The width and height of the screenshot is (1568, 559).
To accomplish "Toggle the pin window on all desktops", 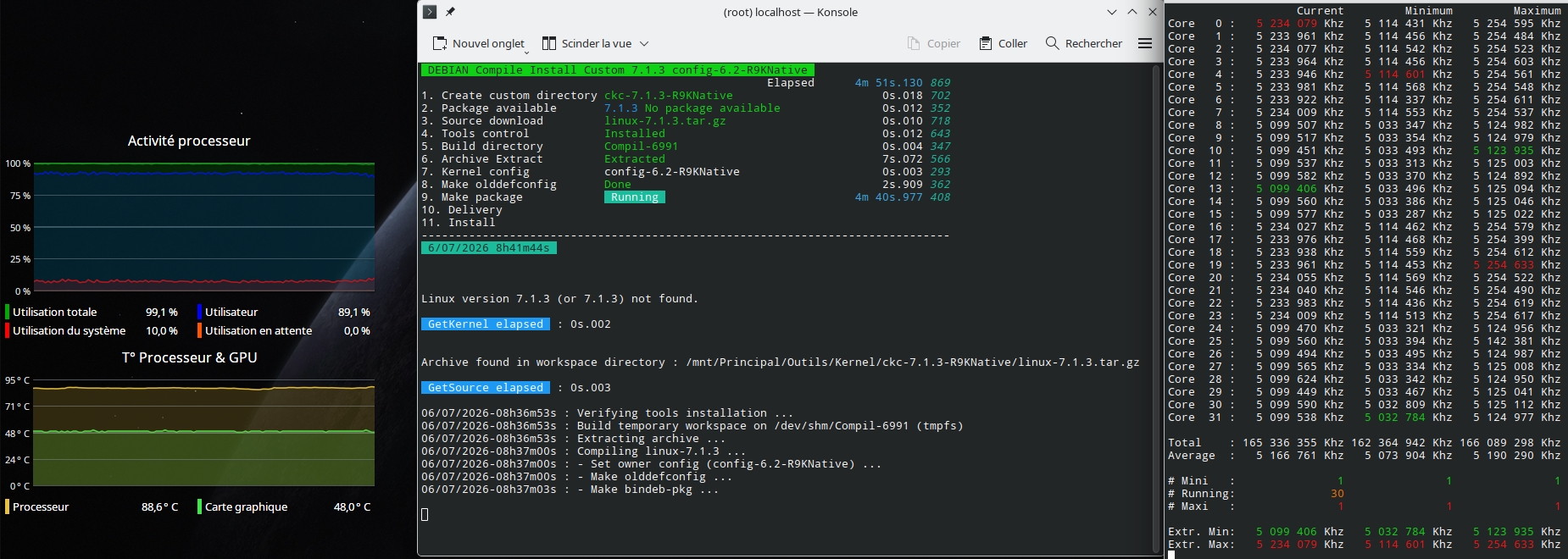I will point(451,12).
